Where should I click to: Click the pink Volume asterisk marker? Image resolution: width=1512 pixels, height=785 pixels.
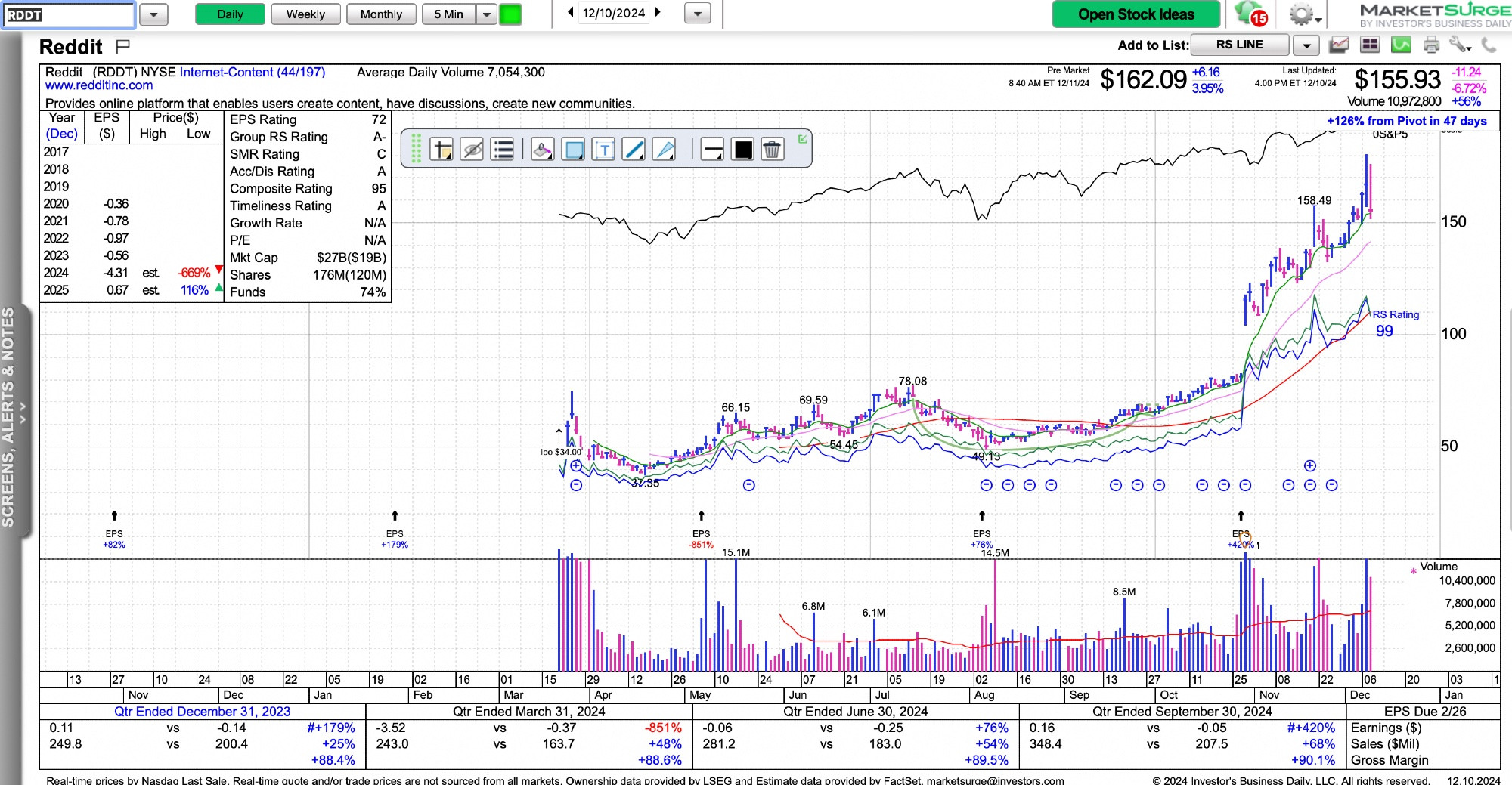click(x=1413, y=571)
